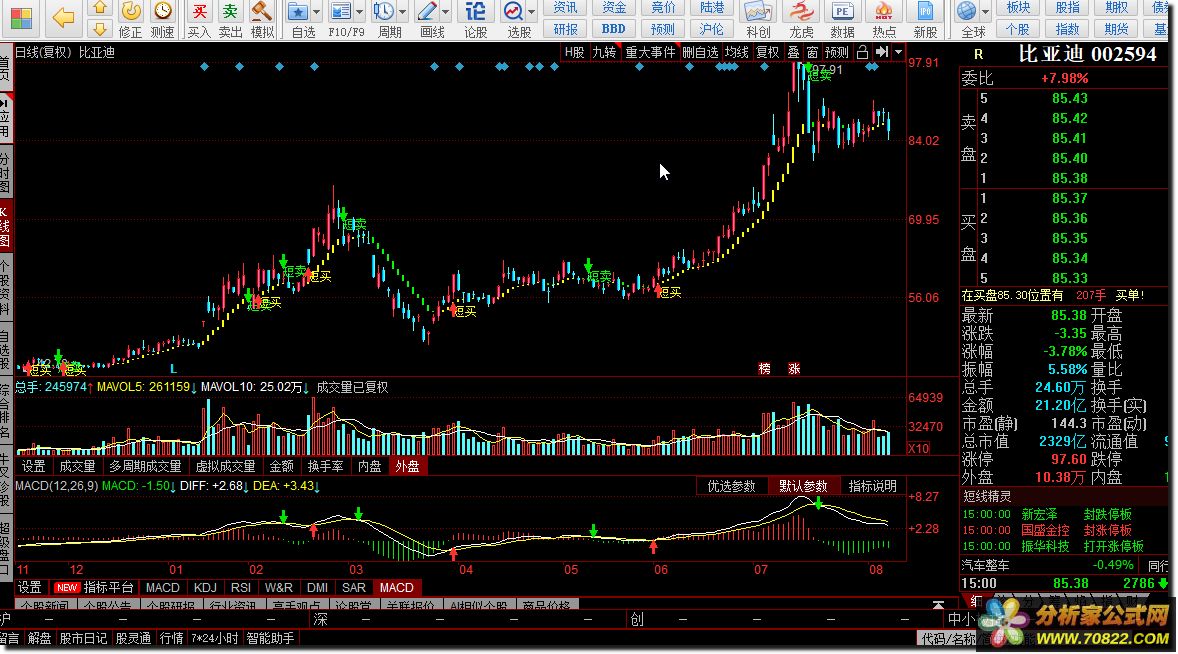Expand the 选股 dropdown arrow
Image resolution: width=1178 pixels, height=654 pixels.
tap(532, 12)
